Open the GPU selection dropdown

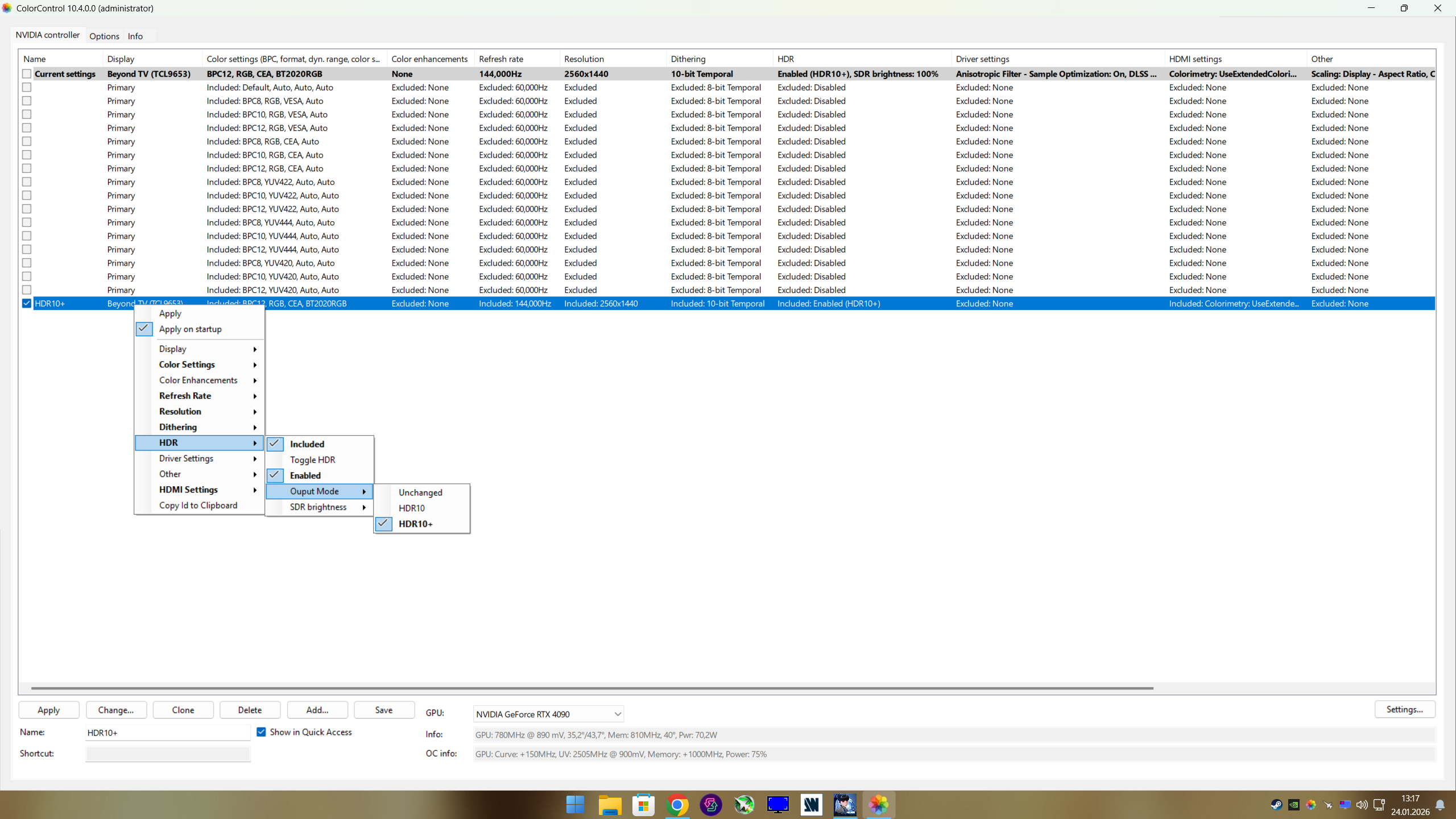coord(548,714)
